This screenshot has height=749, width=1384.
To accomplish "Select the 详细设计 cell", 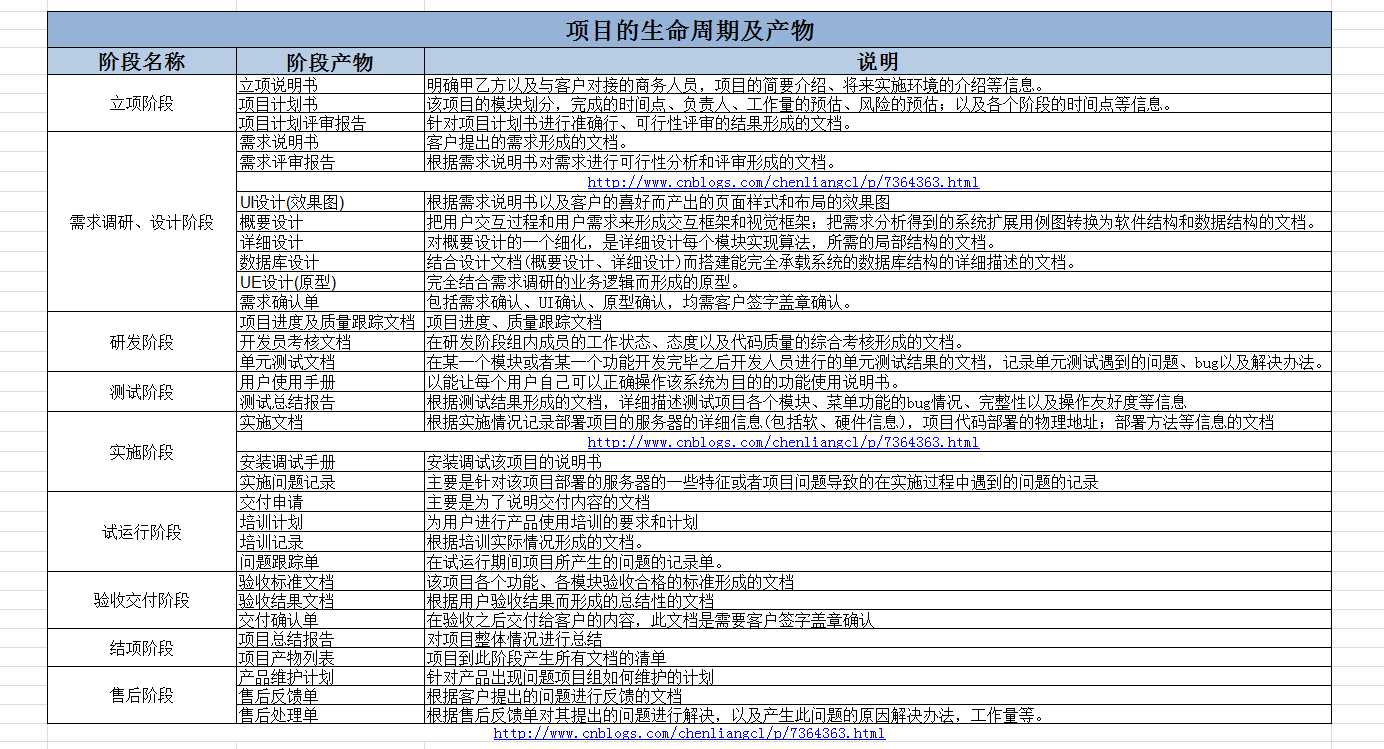I will point(330,242).
